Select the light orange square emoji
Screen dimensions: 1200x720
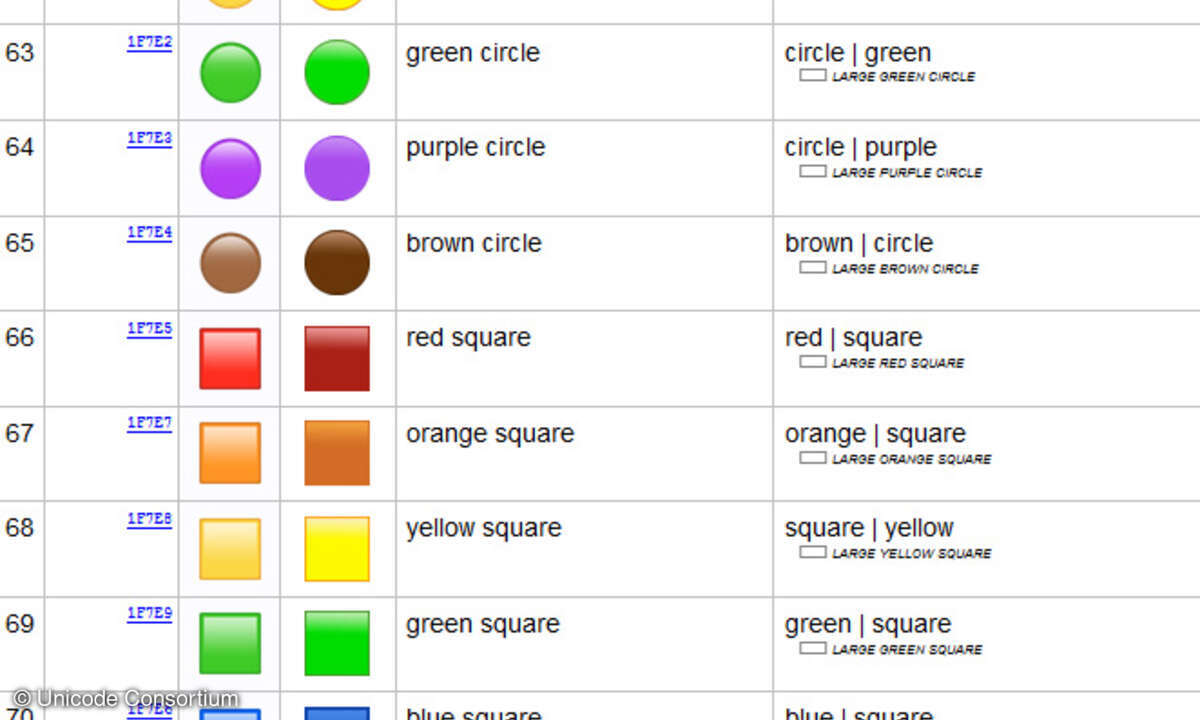point(230,453)
